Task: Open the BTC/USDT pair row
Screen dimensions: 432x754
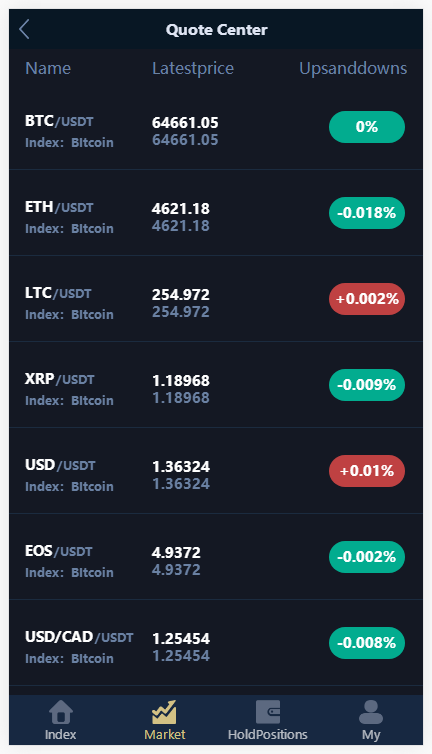Action: [216, 127]
